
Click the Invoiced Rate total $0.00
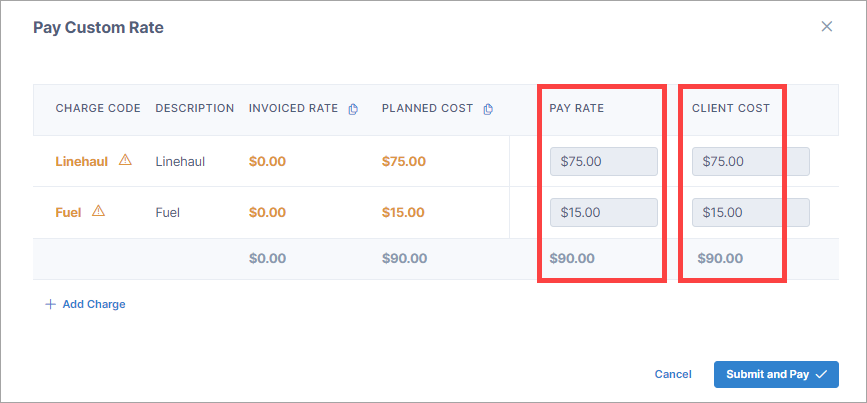point(267,258)
